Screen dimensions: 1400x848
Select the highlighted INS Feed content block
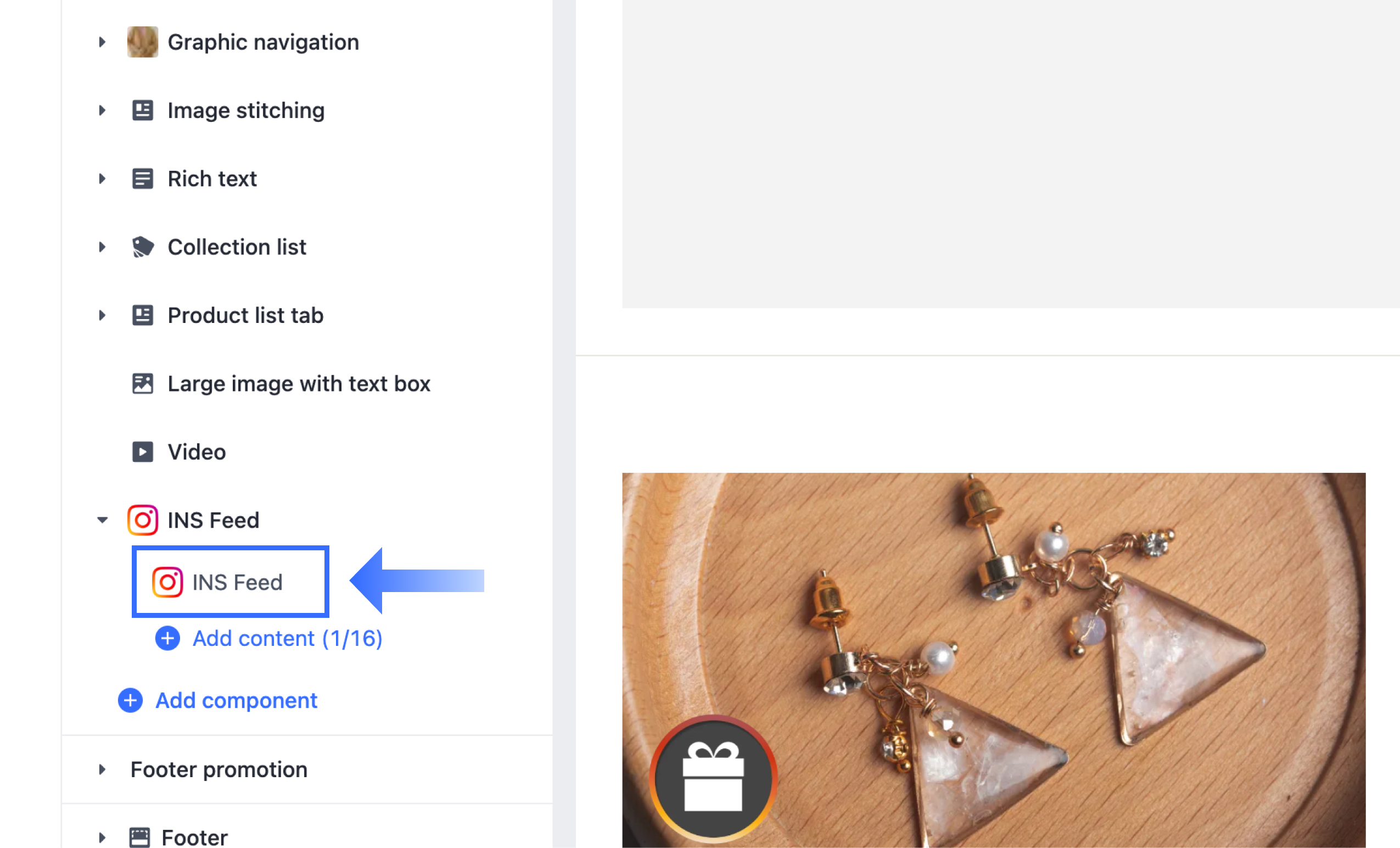tap(231, 582)
